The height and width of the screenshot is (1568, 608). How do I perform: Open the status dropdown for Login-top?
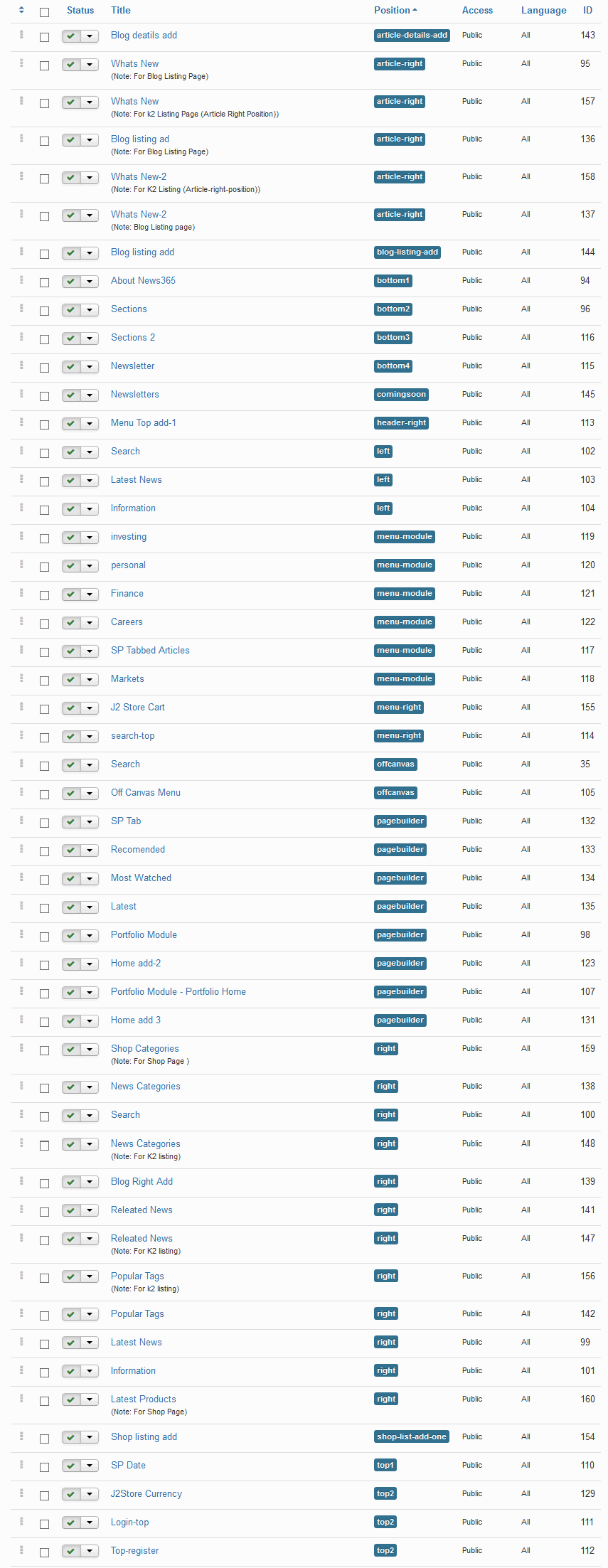coord(90,1523)
